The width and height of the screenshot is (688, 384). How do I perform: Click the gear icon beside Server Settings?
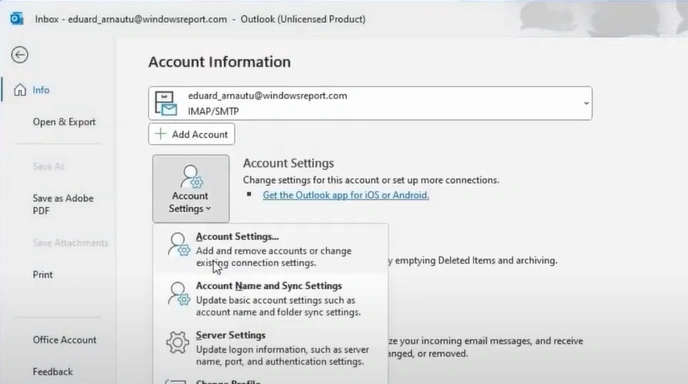178,343
